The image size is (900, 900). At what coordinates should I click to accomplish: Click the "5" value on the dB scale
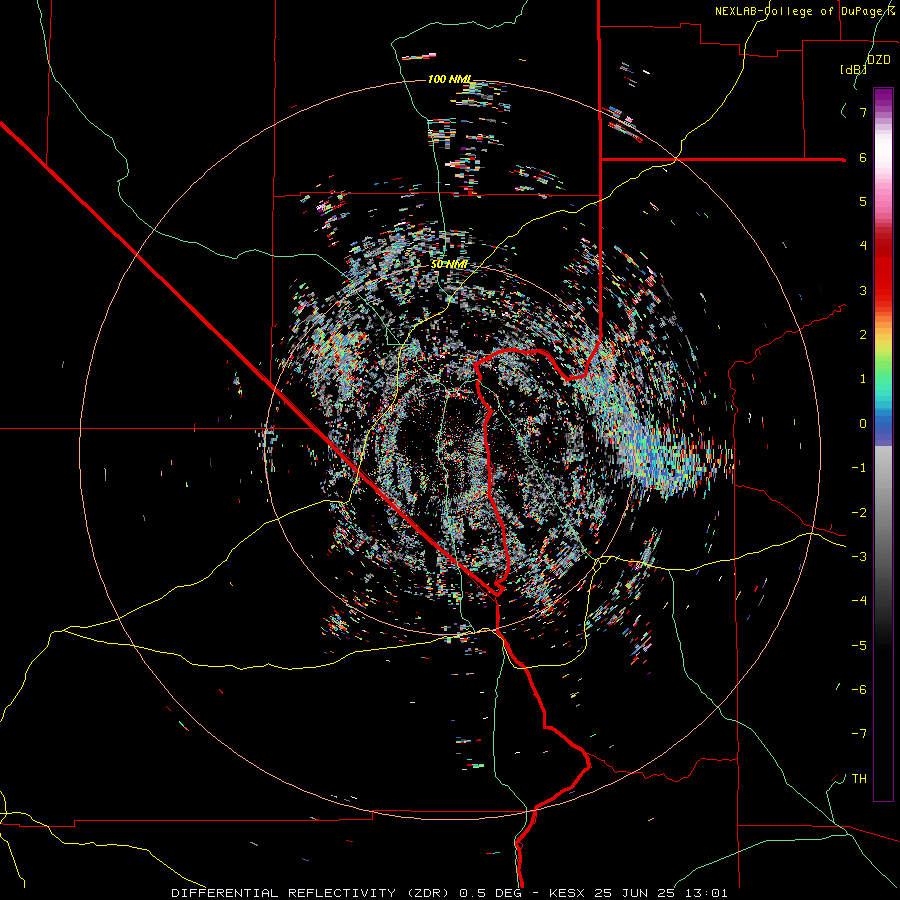[862, 201]
